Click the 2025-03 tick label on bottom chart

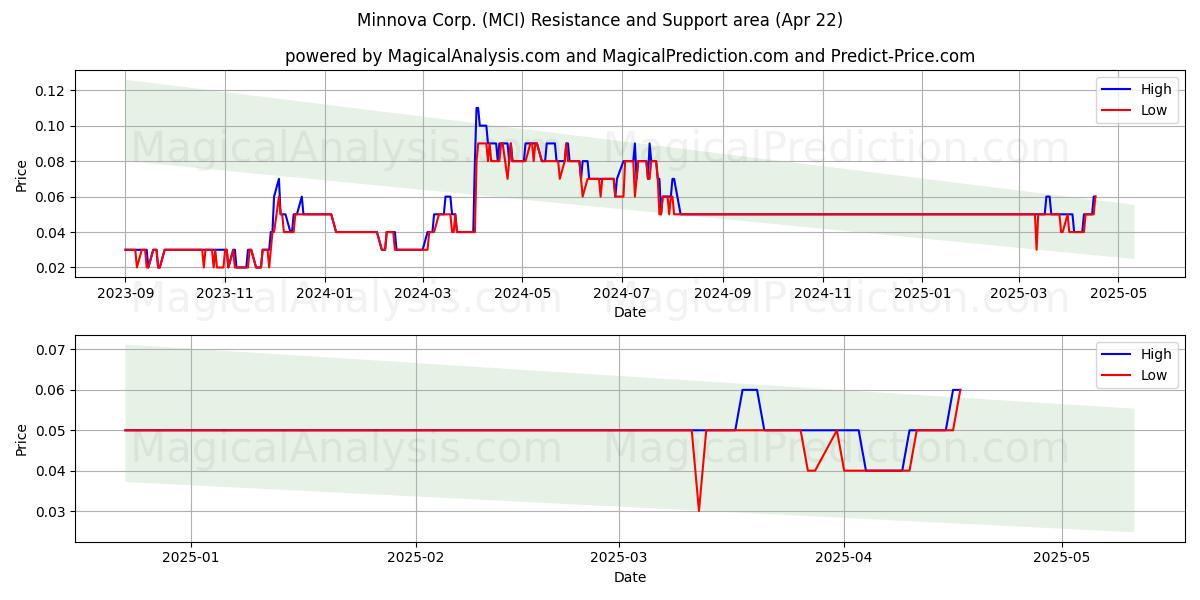[x=619, y=559]
